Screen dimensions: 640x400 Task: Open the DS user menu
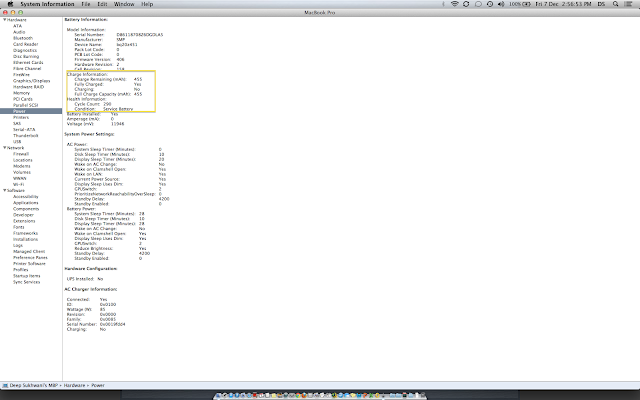click(601, 4)
